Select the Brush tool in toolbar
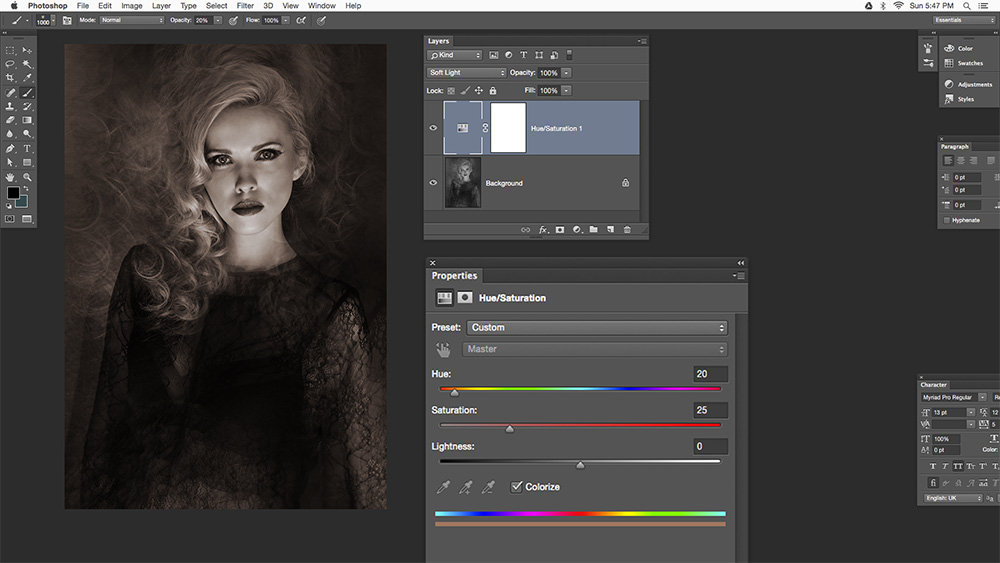The image size is (1000, 563). (x=27, y=92)
